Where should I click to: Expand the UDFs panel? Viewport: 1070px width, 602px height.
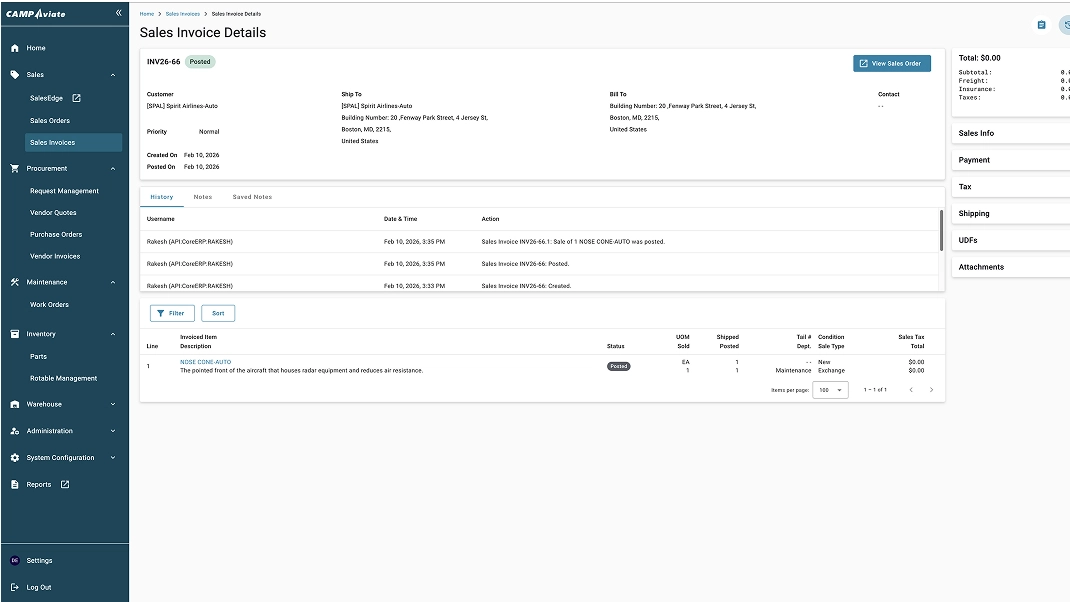pos(1011,240)
